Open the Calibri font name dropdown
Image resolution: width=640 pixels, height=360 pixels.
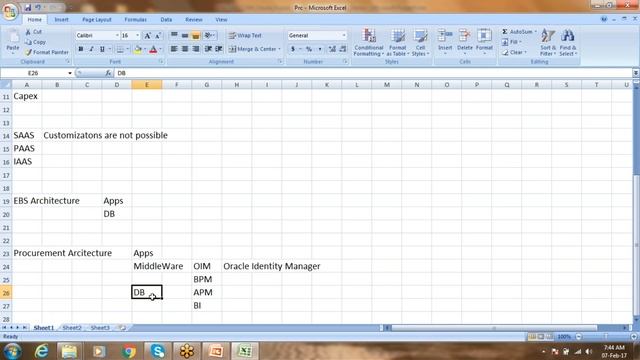pyautogui.click(x=117, y=36)
